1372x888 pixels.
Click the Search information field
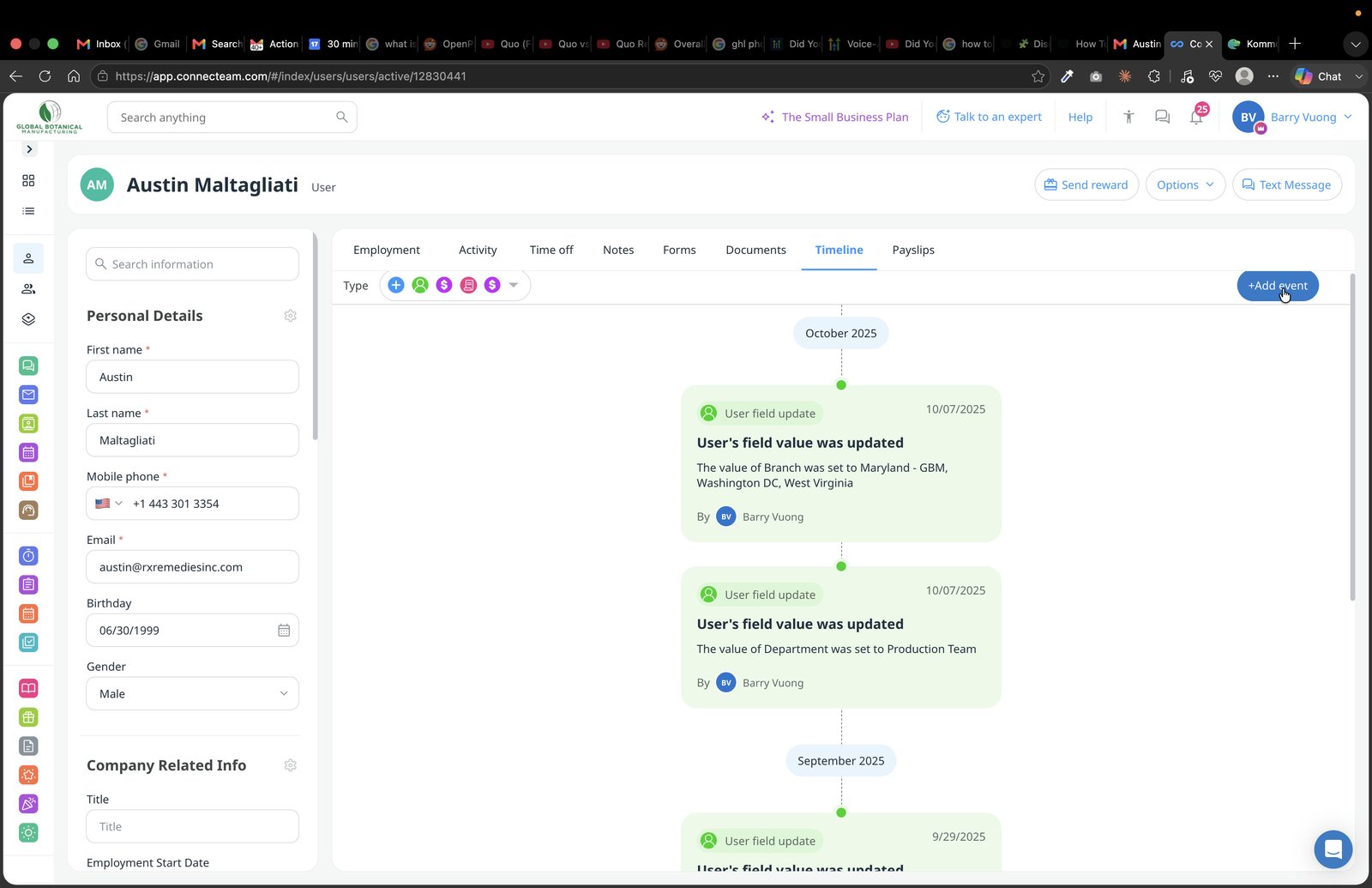click(x=192, y=264)
